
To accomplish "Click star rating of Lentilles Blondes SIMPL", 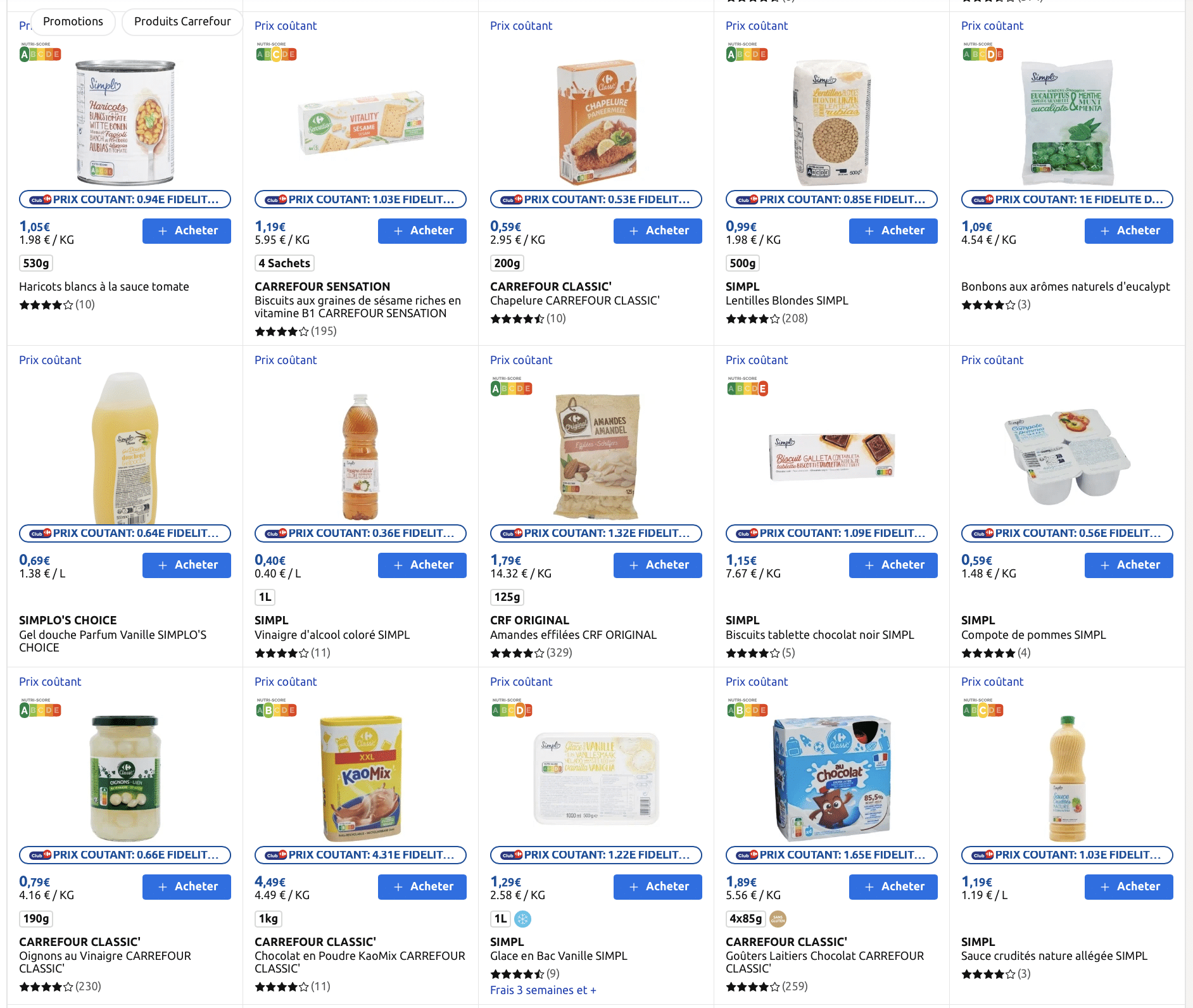I will [x=753, y=319].
